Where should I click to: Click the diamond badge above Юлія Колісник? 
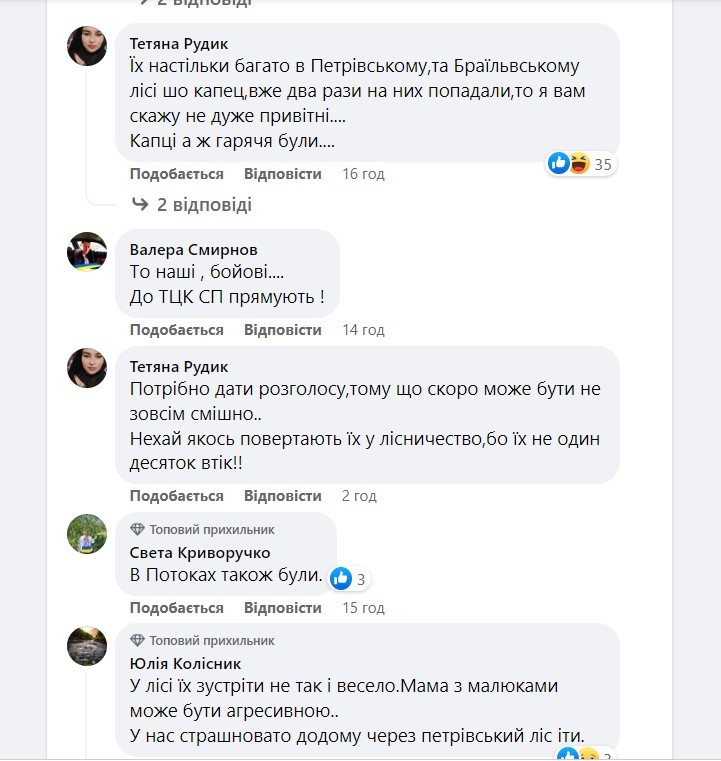(138, 640)
